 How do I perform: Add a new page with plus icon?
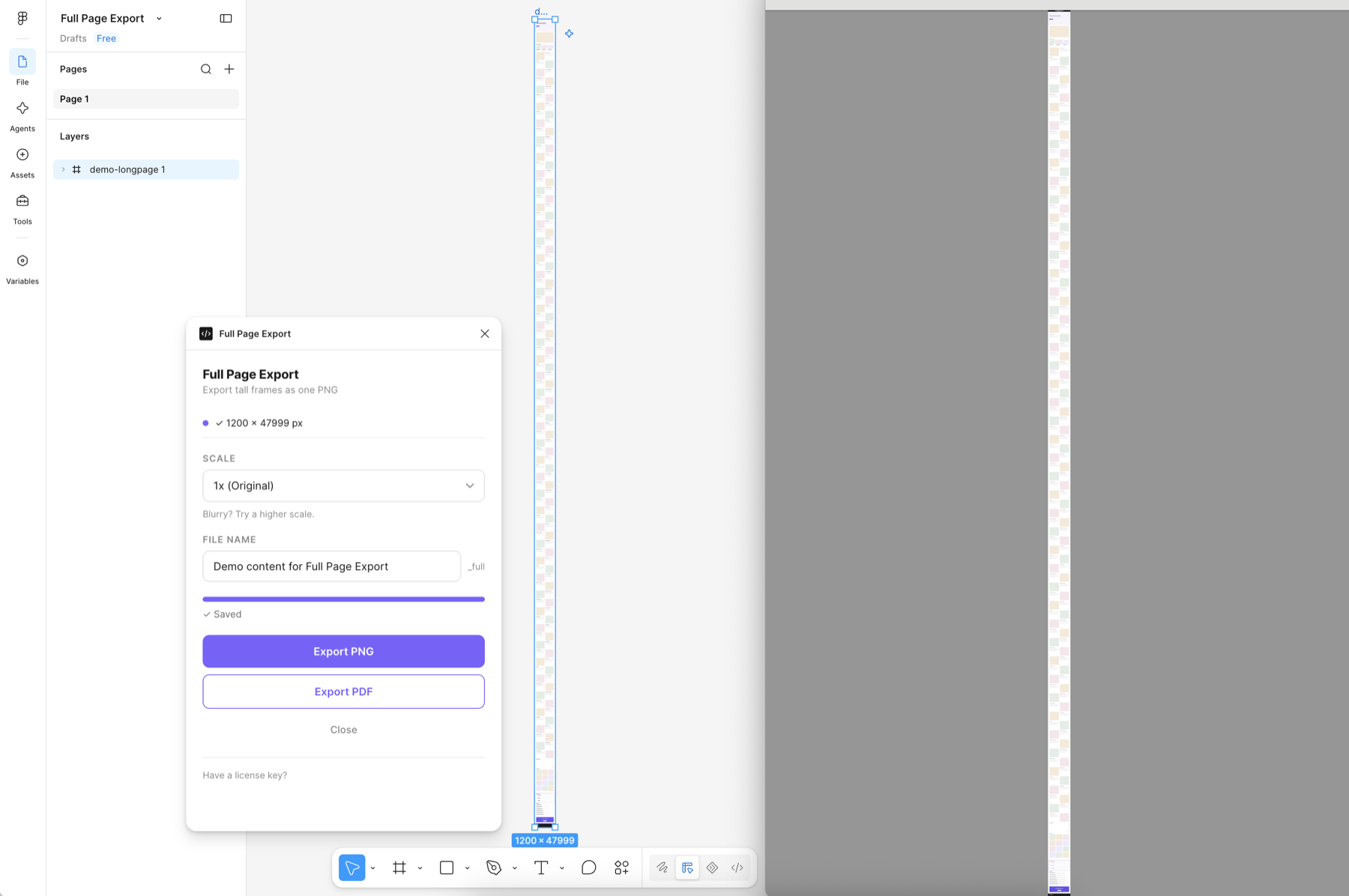click(229, 69)
